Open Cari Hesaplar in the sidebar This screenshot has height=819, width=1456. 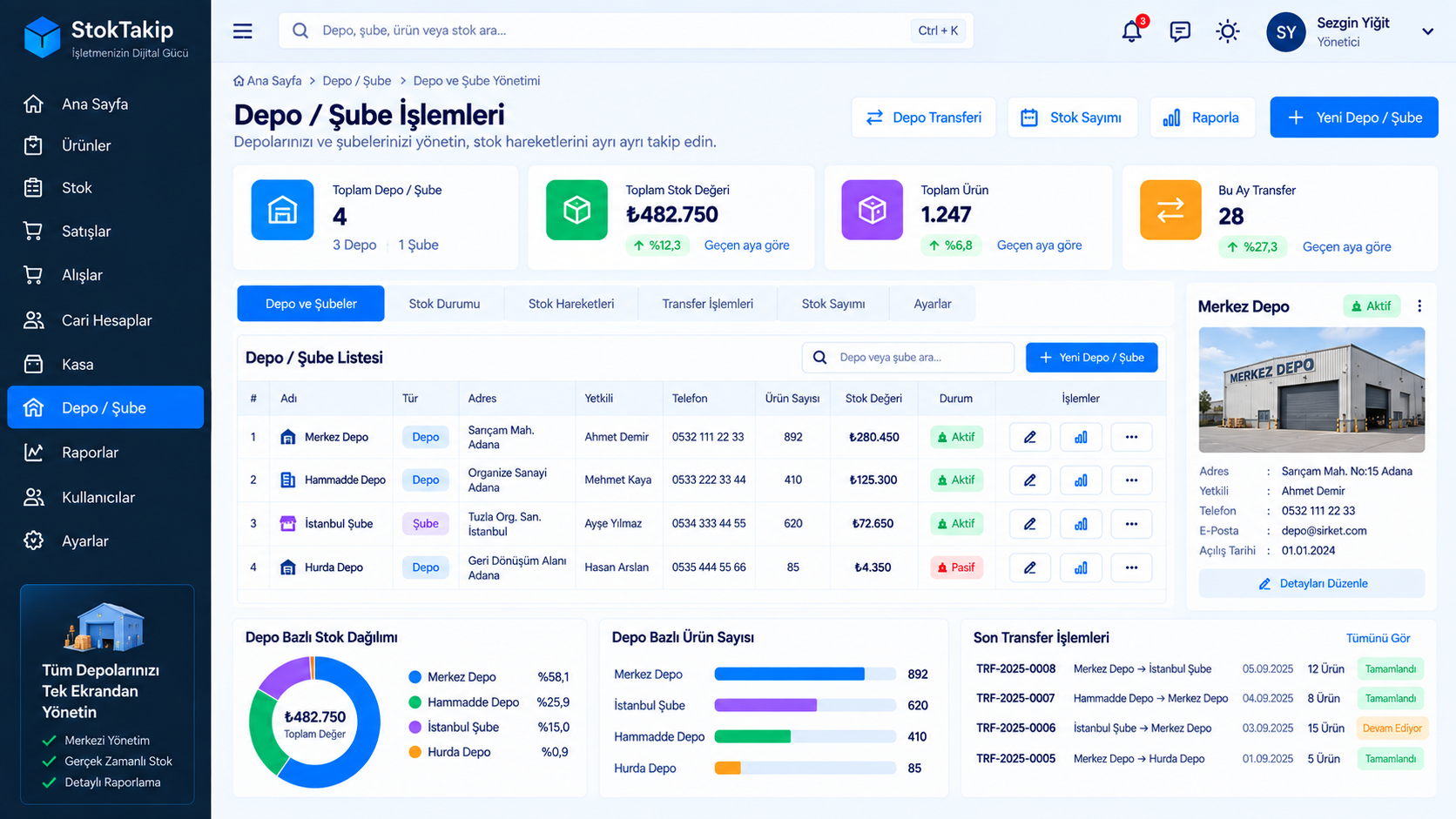click(105, 320)
